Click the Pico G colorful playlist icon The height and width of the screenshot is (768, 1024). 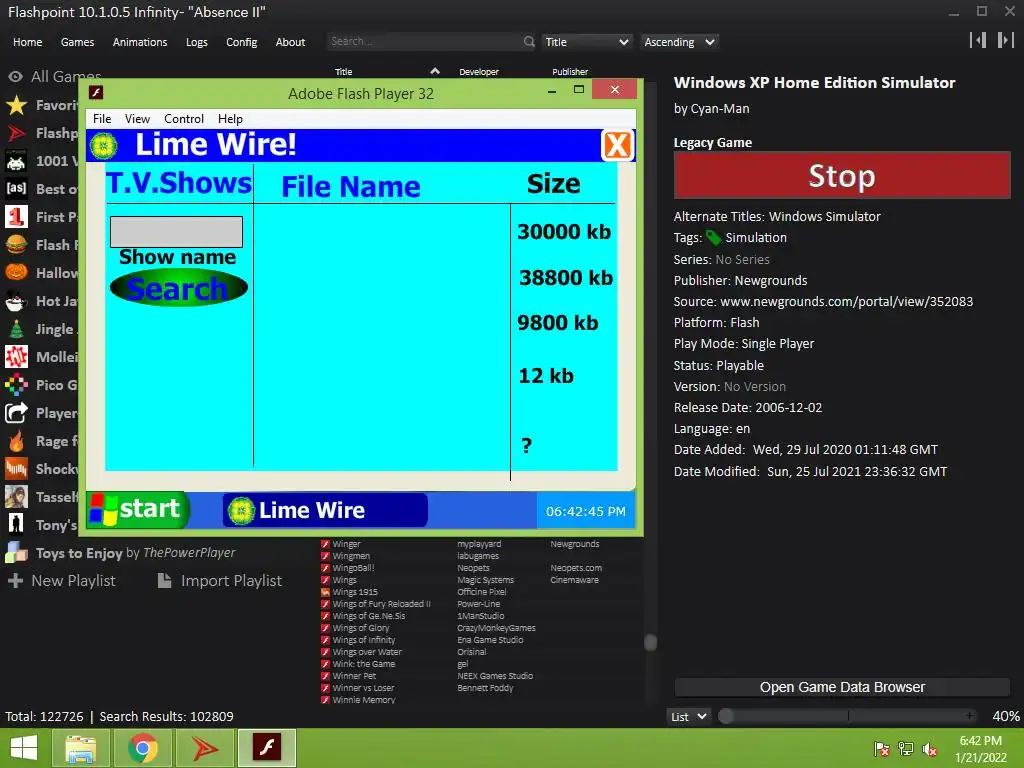click(16, 385)
